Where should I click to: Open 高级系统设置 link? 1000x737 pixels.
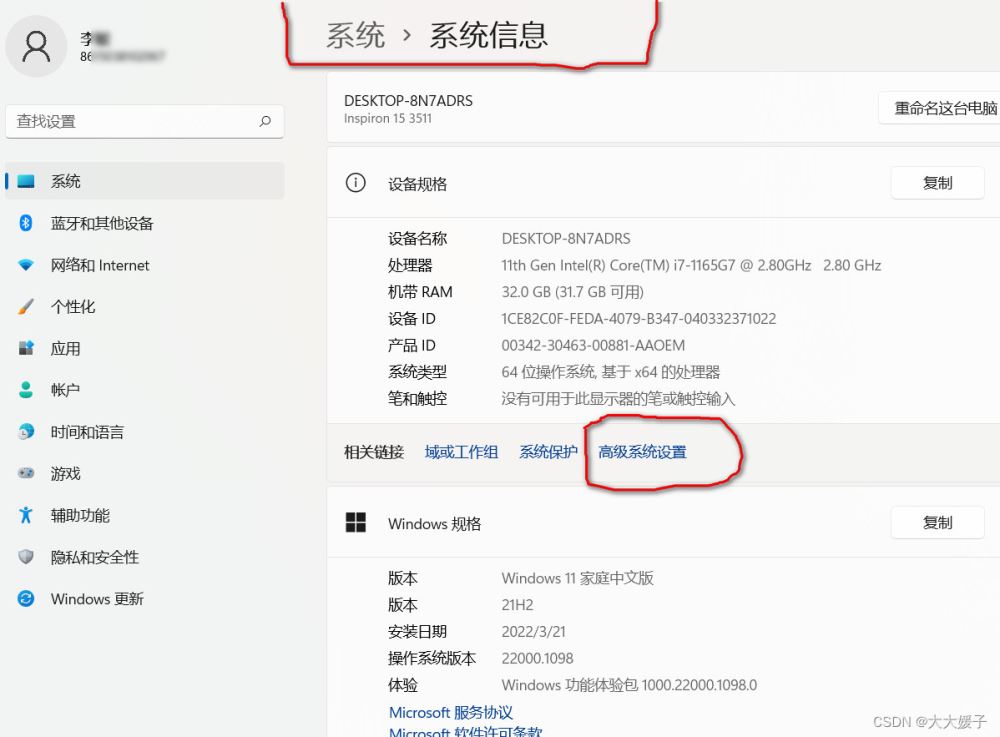click(x=642, y=452)
